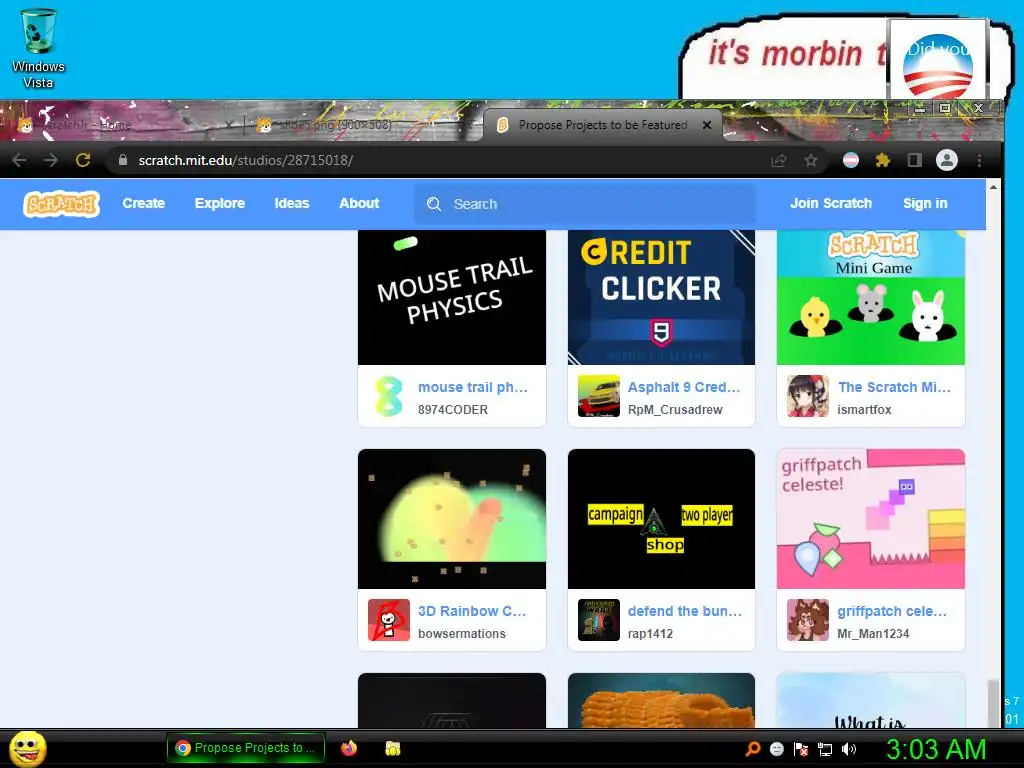The height and width of the screenshot is (768, 1024).
Task: Go back using the browser back arrow
Action: (x=19, y=160)
